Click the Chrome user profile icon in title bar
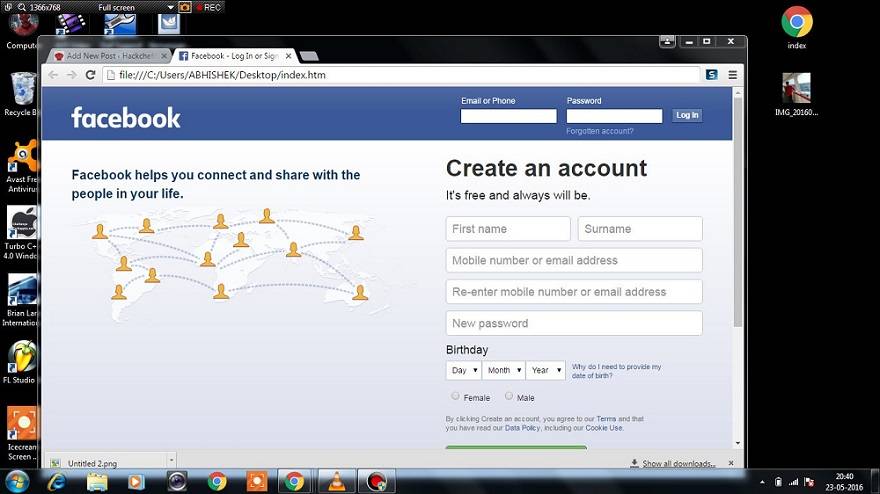This screenshot has height=494, width=880. pos(667,41)
